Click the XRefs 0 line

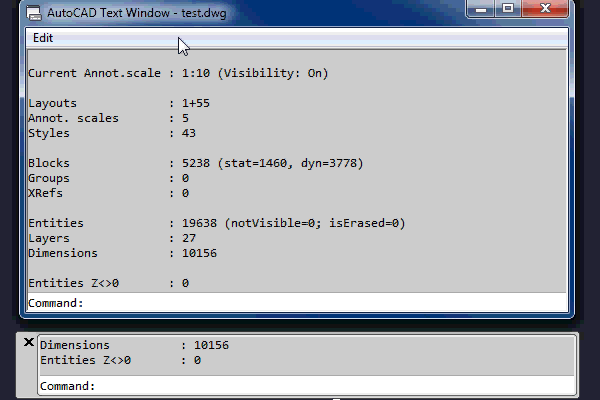(108, 193)
